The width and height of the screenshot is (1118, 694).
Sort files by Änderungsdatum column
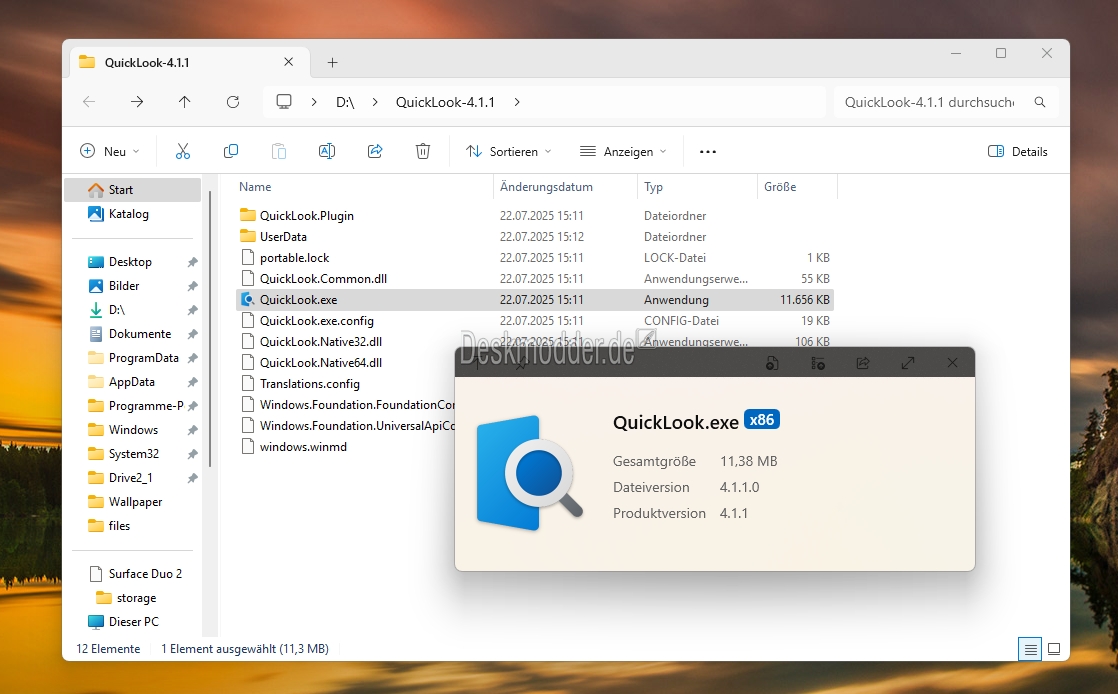(546, 187)
